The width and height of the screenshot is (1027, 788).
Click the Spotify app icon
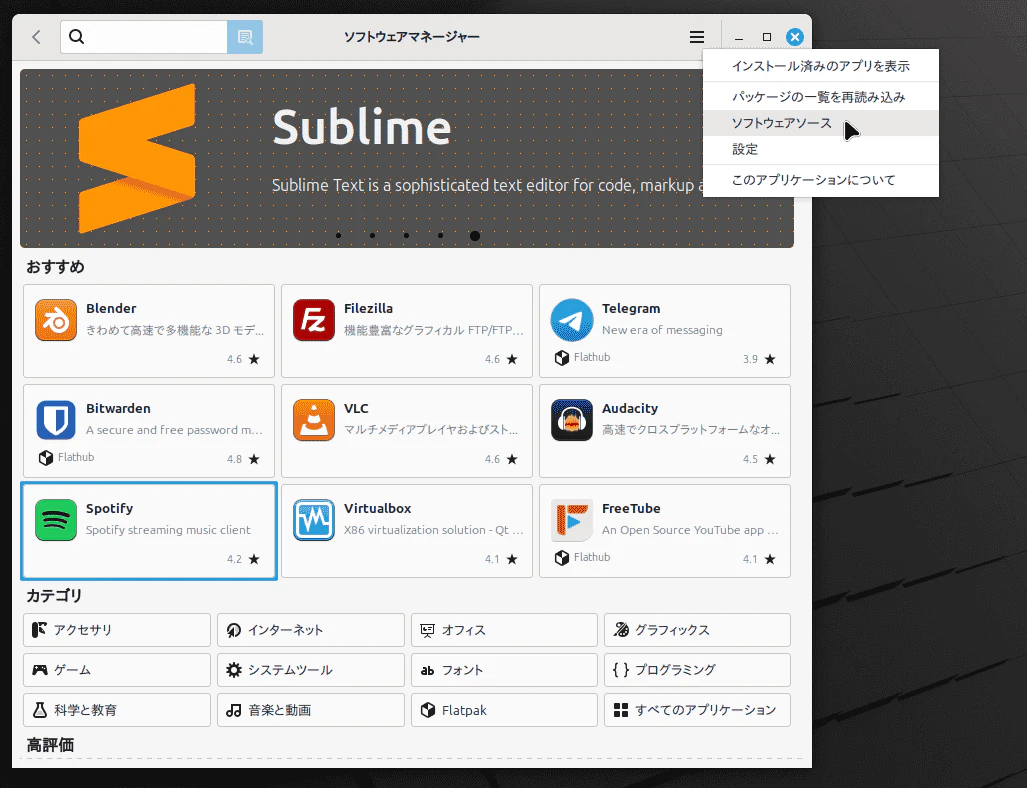[x=56, y=520]
